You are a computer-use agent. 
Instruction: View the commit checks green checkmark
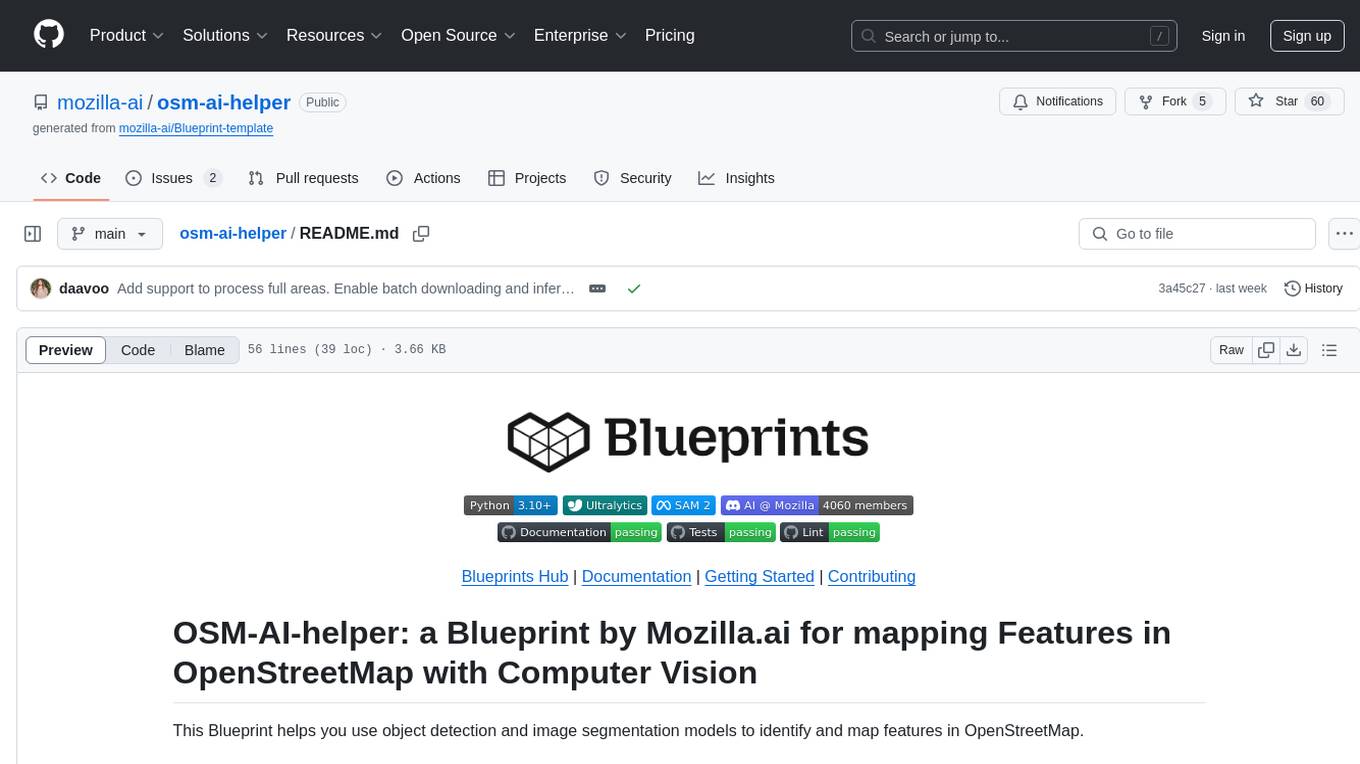tap(634, 288)
